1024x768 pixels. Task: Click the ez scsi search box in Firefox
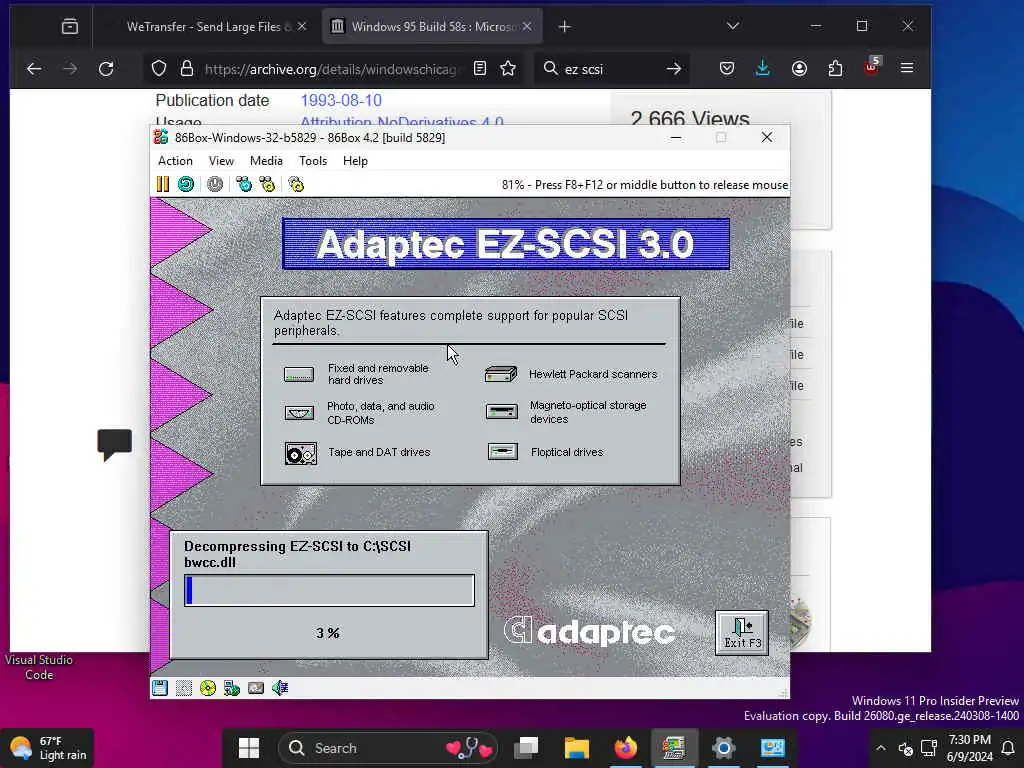click(611, 69)
